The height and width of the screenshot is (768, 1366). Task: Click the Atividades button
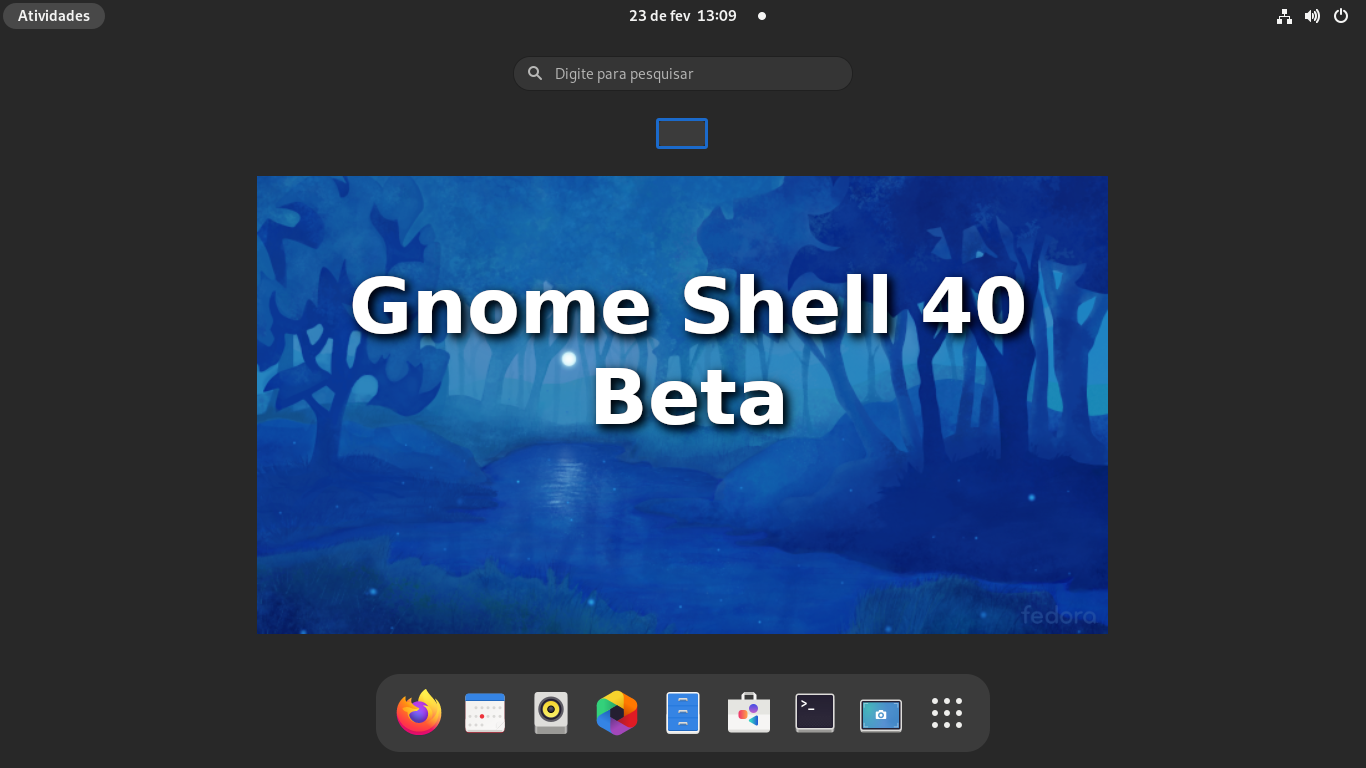coord(53,15)
